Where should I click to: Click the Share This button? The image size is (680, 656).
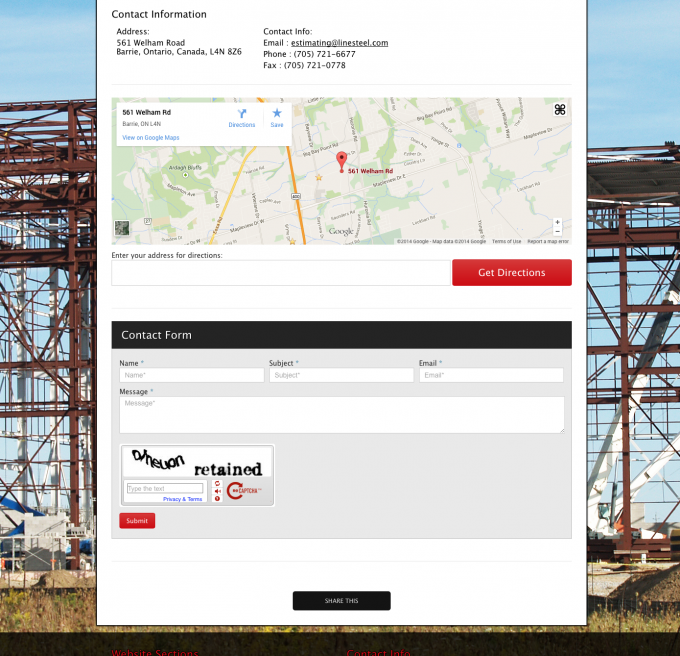tap(341, 601)
